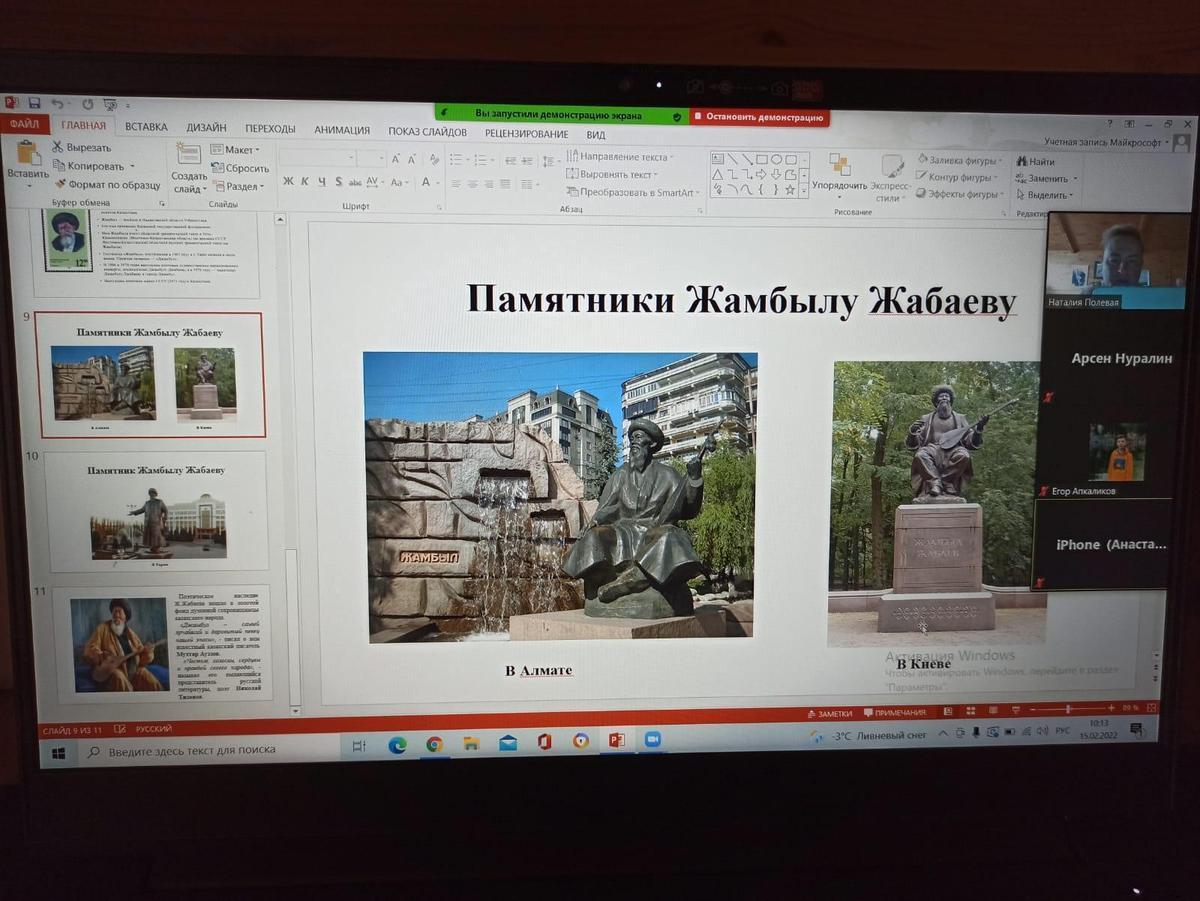Screen dimensions: 1200x901
Task: Switch to the ВСТАВКА tab
Action: pyautogui.click(x=146, y=127)
